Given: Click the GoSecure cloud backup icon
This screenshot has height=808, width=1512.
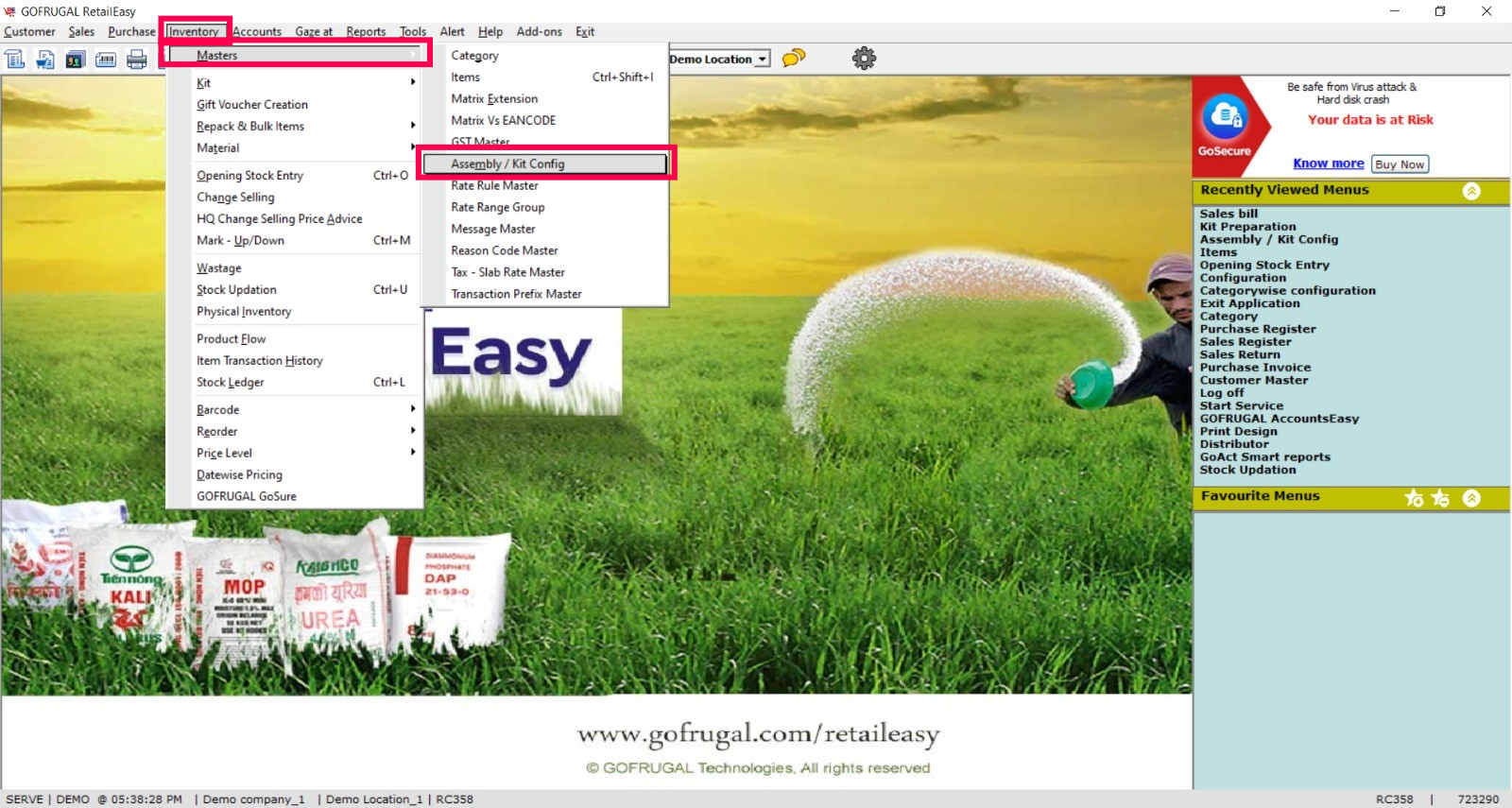Looking at the screenshot, I should [x=1225, y=116].
